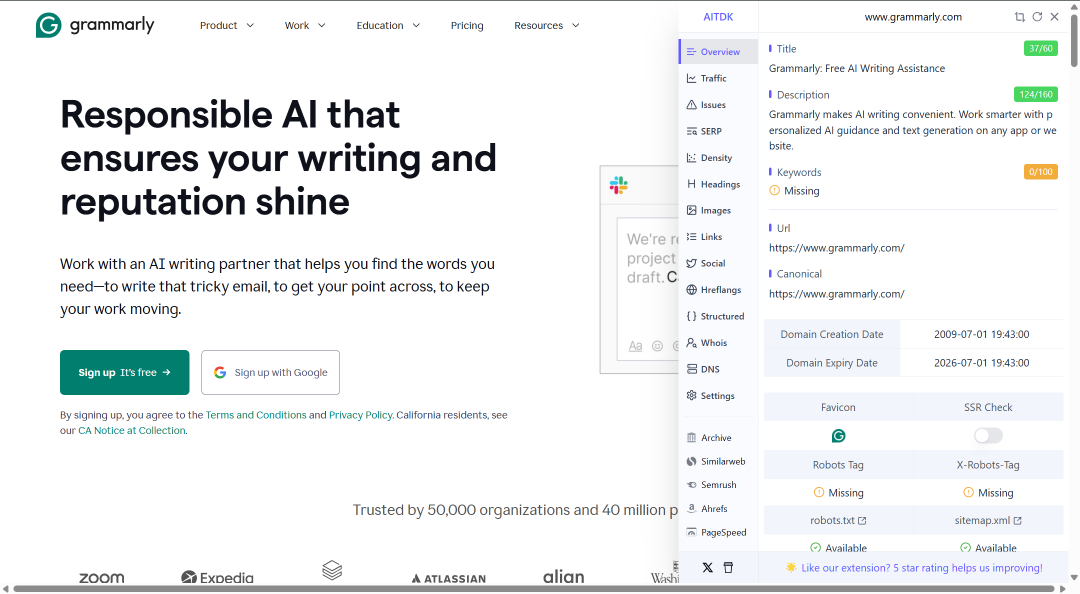
Task: Click the Grammarly logo
Action: click(95, 25)
